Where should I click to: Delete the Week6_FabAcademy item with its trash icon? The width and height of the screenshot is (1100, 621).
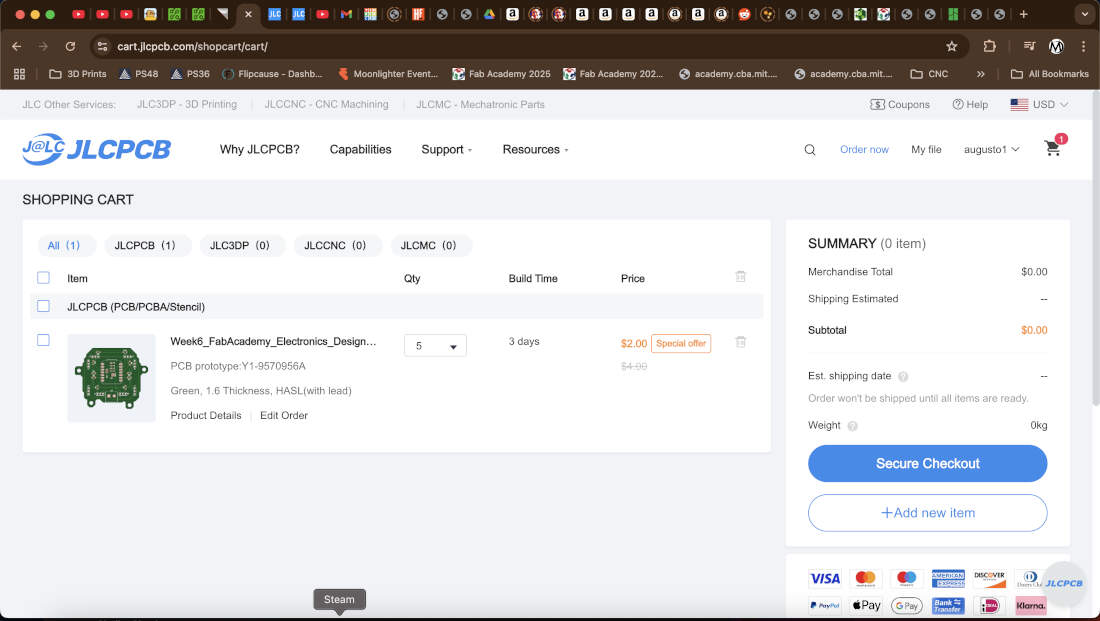coord(740,342)
